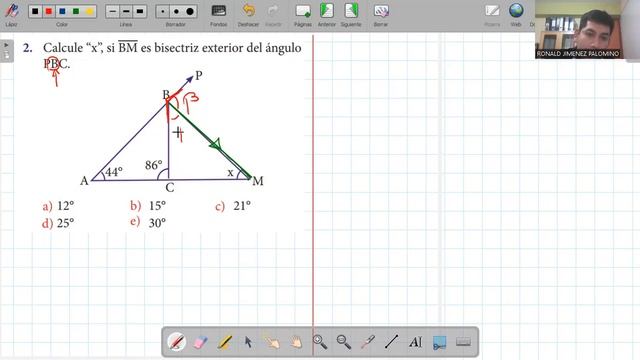The height and width of the screenshot is (360, 640).
Task: Pick the black color swatch
Action: (35, 11)
